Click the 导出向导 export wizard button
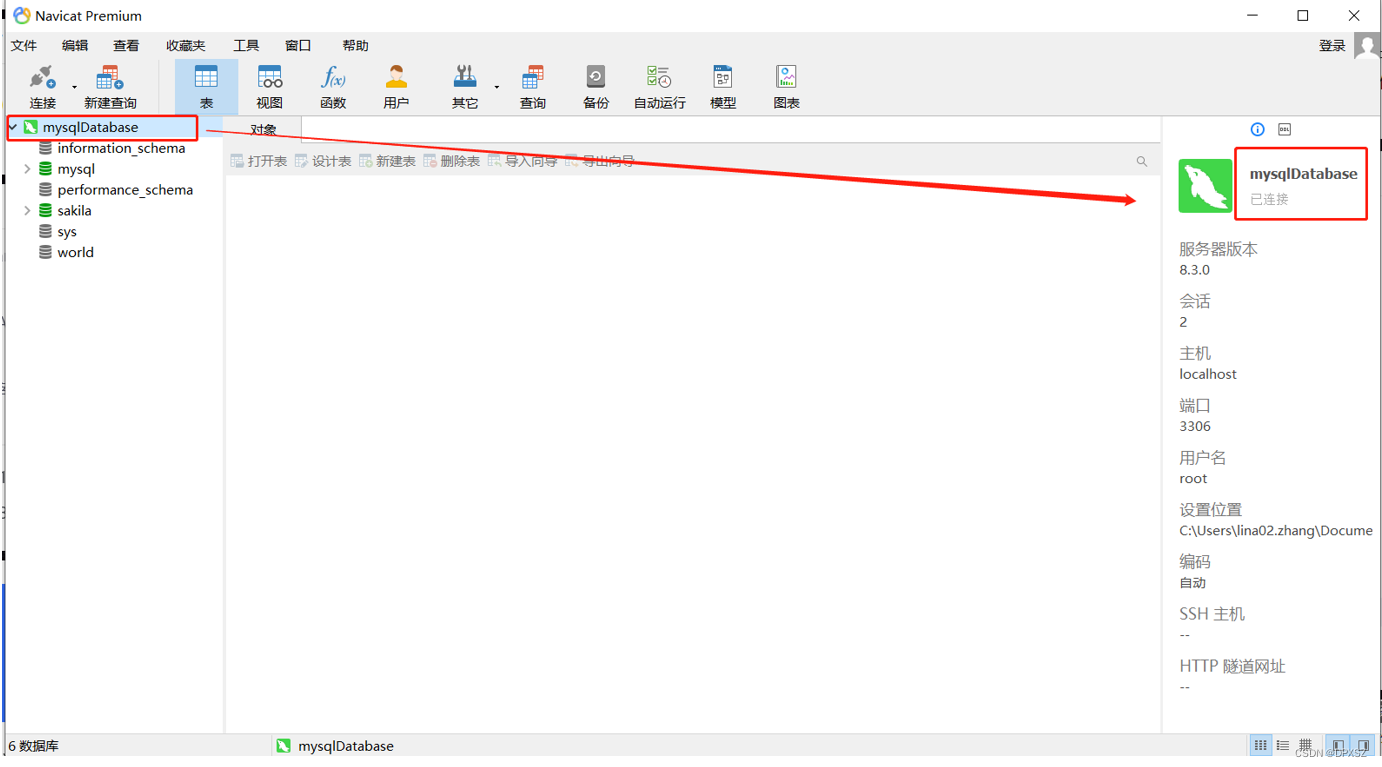Screen dimensions: 1382x767 click(x=600, y=161)
